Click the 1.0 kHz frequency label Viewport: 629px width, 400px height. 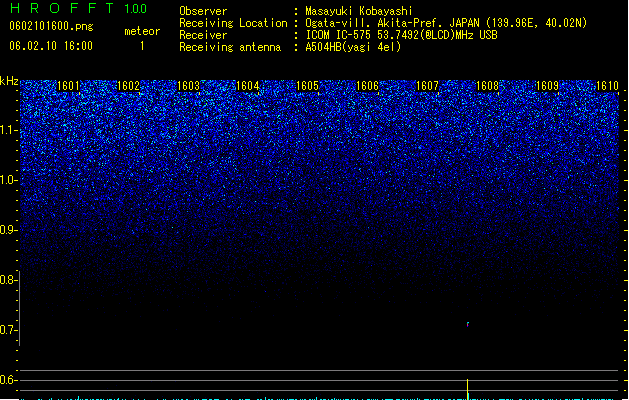pos(8,180)
